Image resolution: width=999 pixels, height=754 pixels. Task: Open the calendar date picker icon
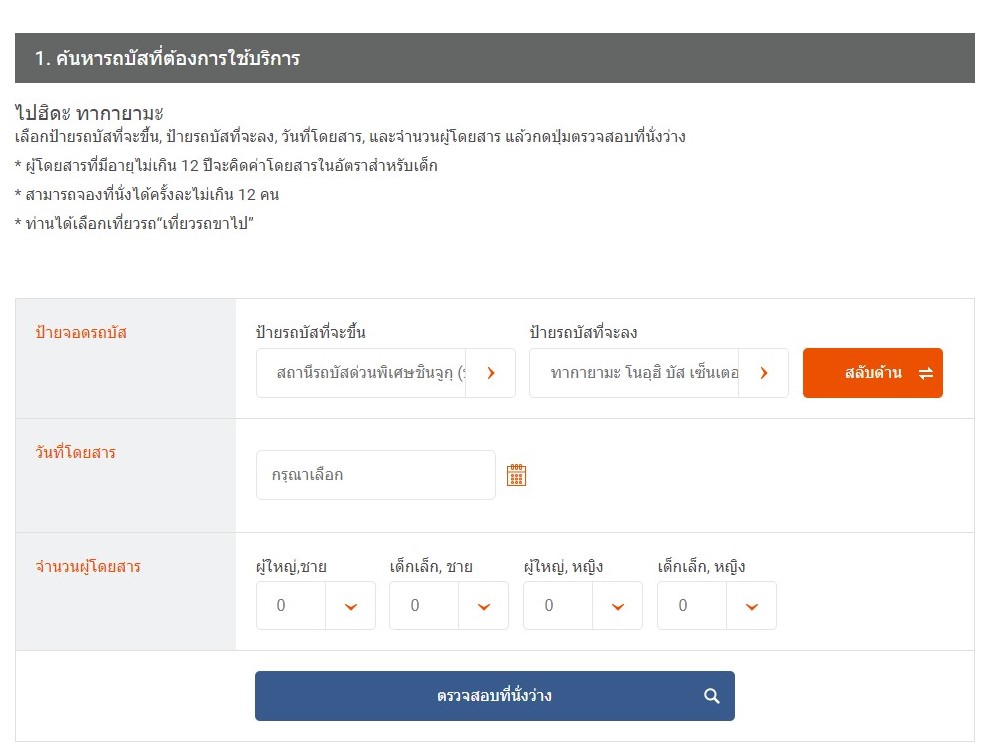click(516, 475)
